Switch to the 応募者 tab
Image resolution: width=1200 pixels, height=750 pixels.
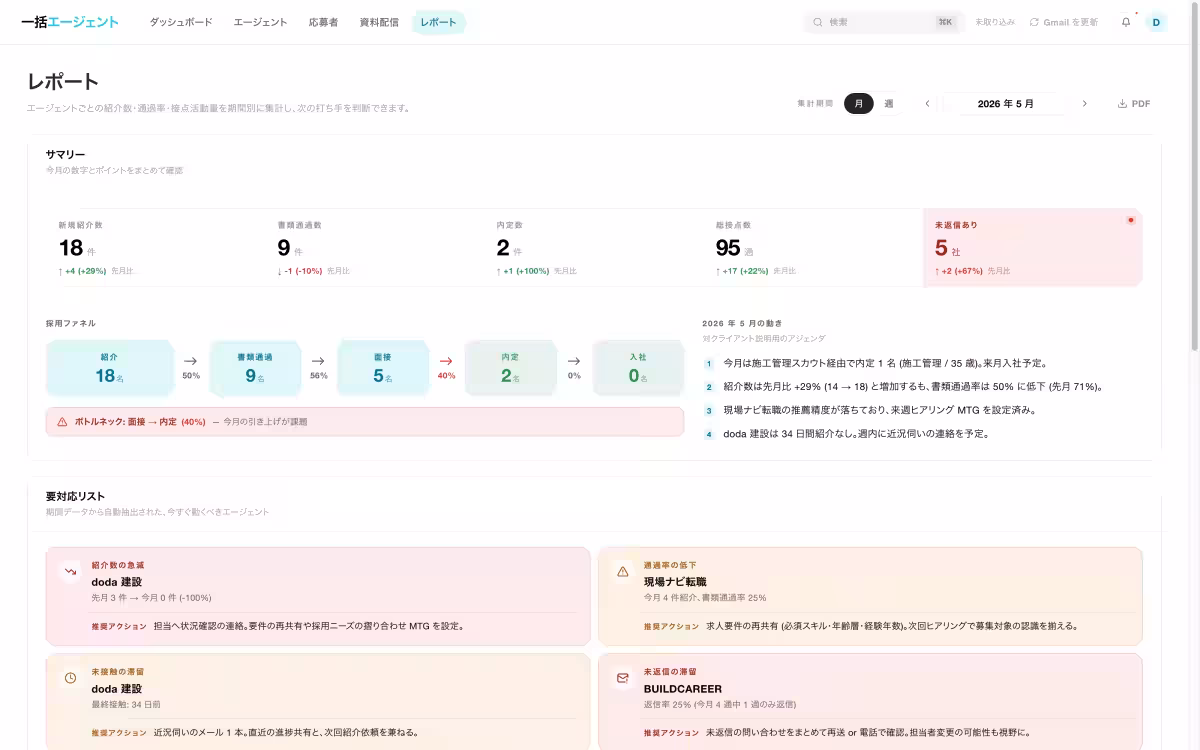point(324,22)
